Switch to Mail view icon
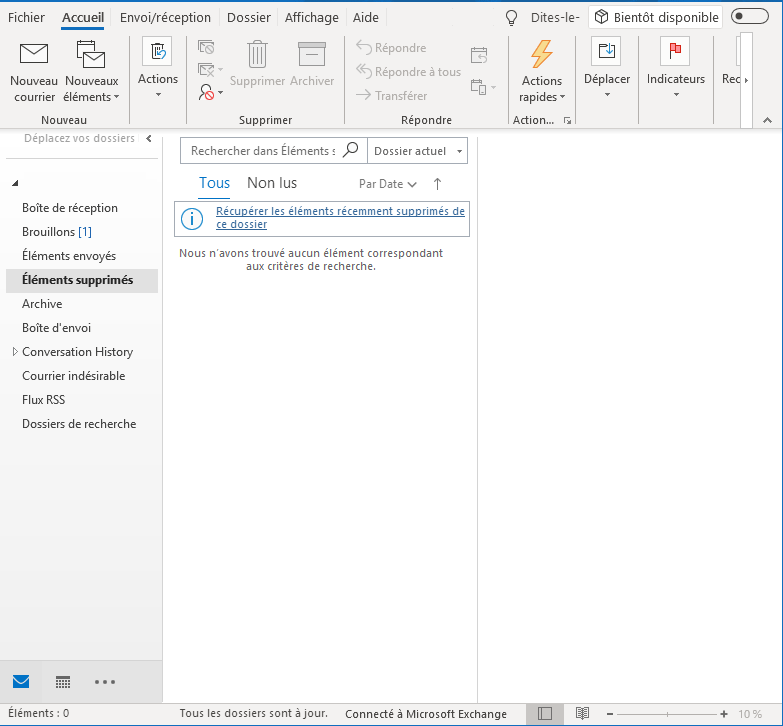 click(x=21, y=682)
